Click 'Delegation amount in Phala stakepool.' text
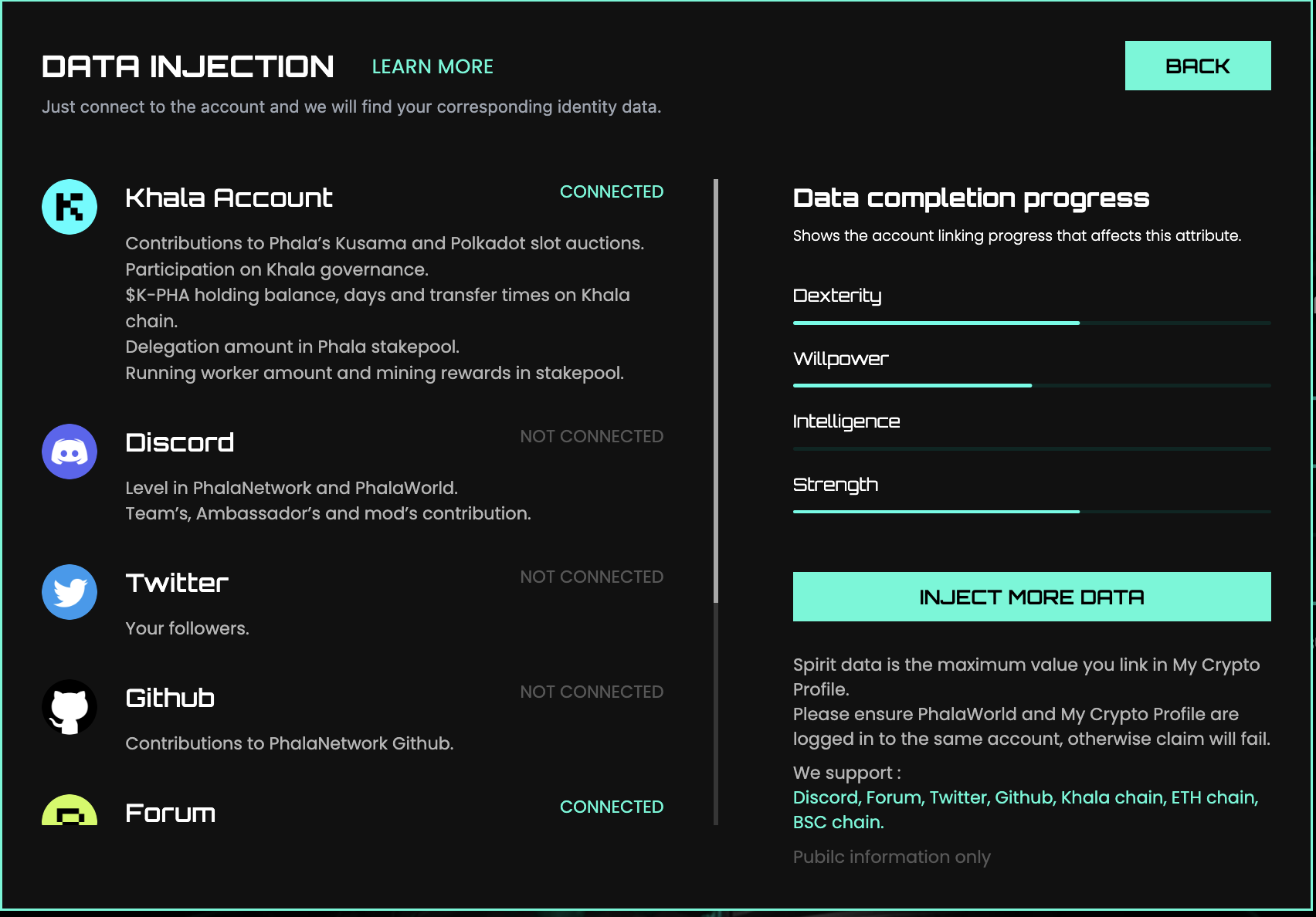Image resolution: width=1316 pixels, height=917 pixels. click(293, 347)
